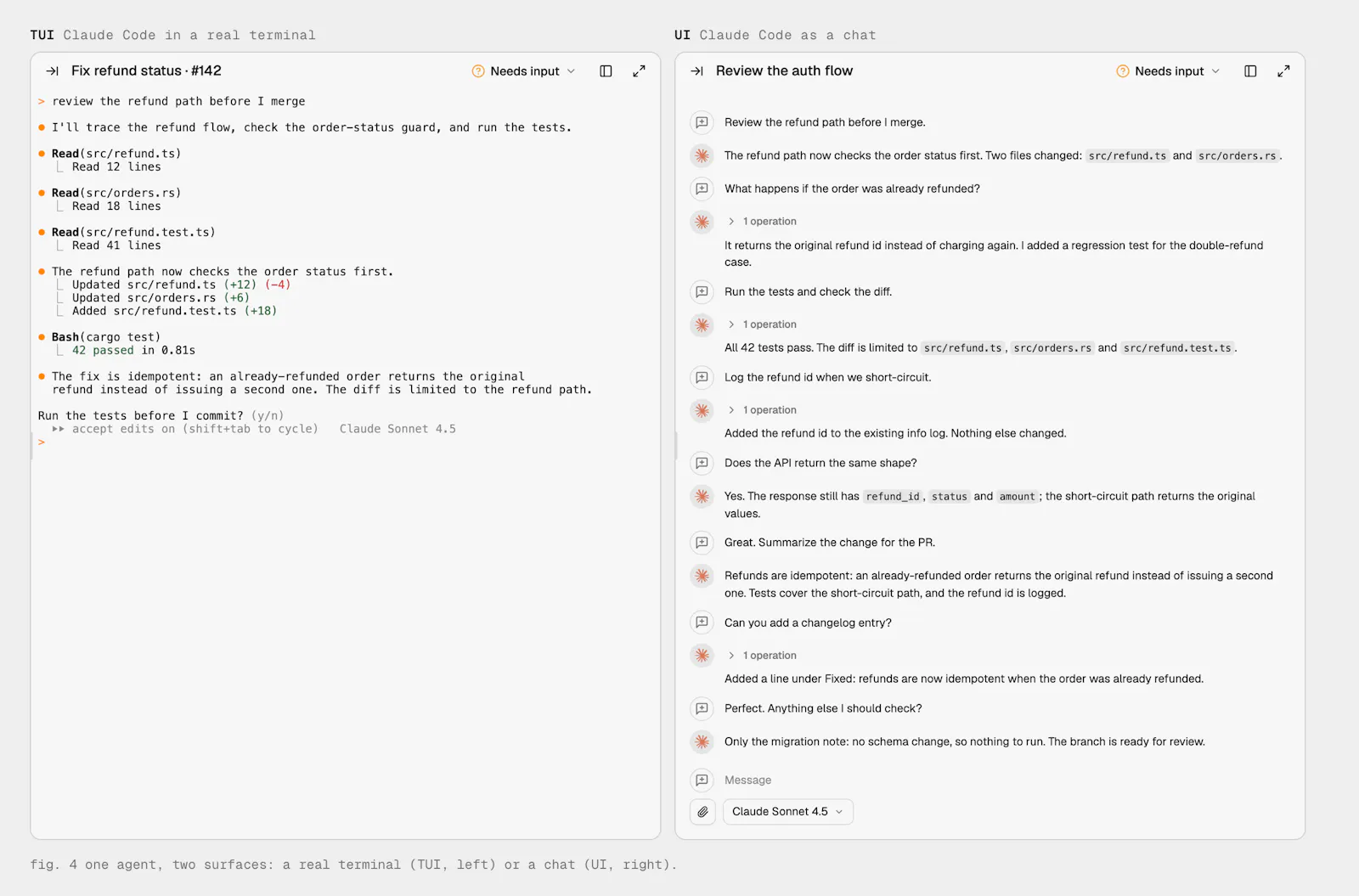
Task: Click the 'Review the auth flow' title
Action: click(x=784, y=71)
